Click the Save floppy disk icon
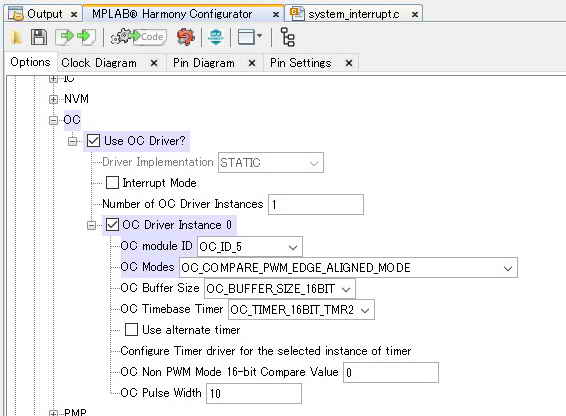Screen dimensions: 566x416 pyautogui.click(x=39, y=37)
